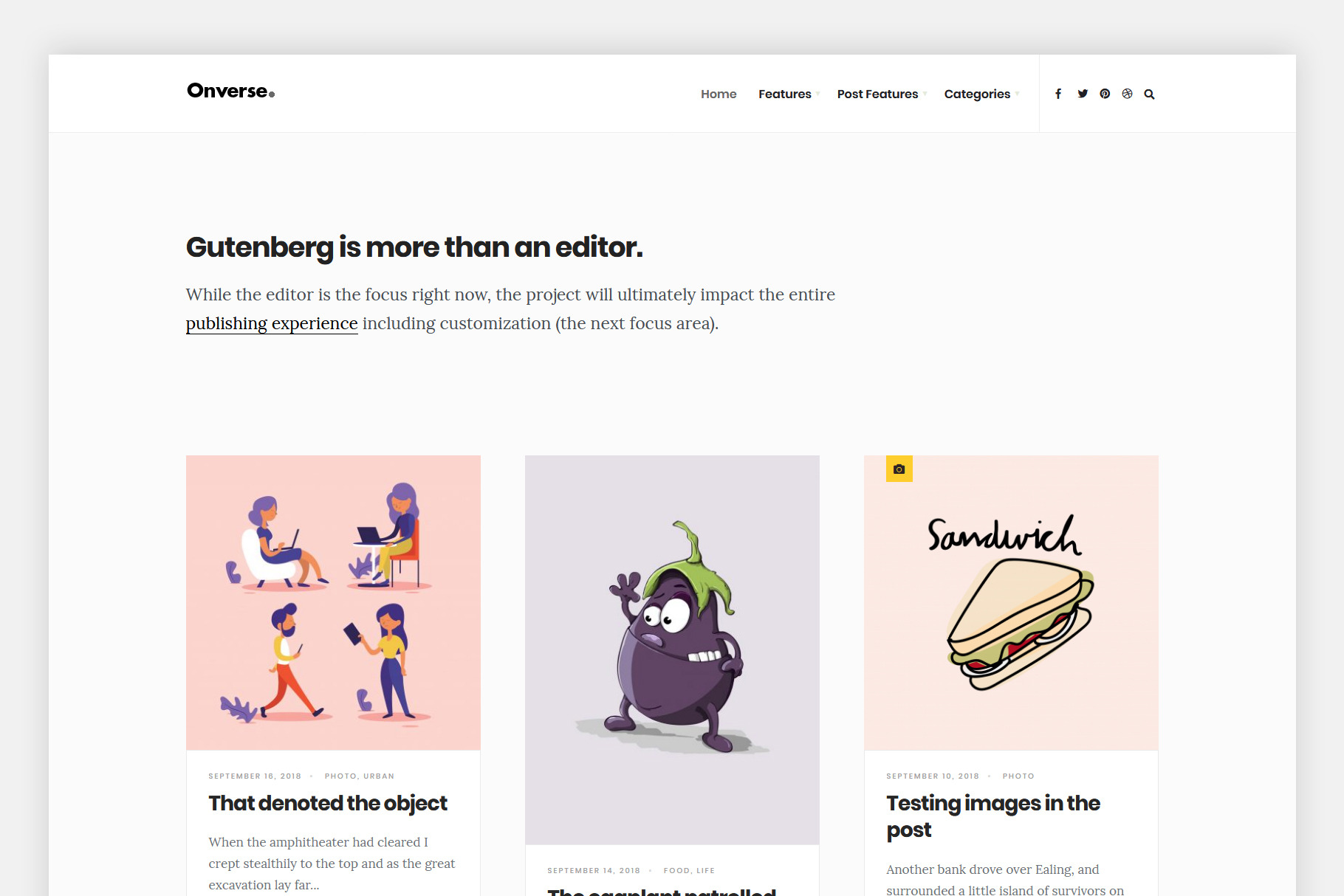Select the PHOTO tag under sandwich post
This screenshot has height=896, width=1344.
(x=1018, y=776)
